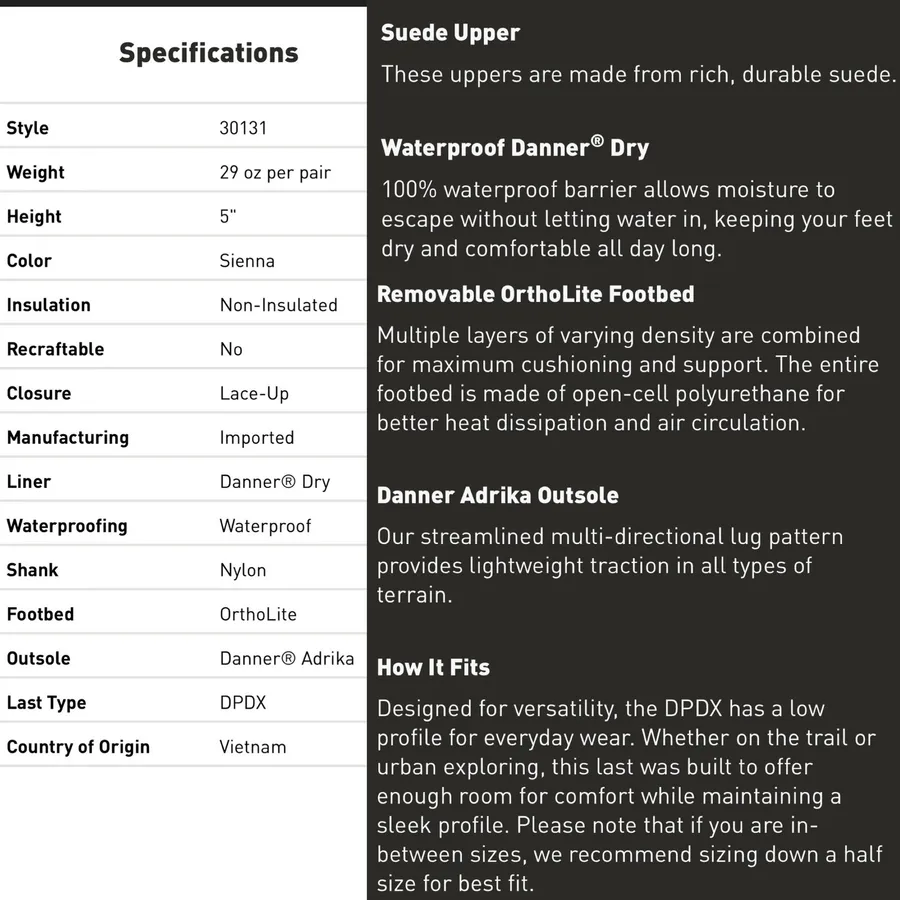
Task: Click the Closure value Lace-Up
Action: click(254, 394)
